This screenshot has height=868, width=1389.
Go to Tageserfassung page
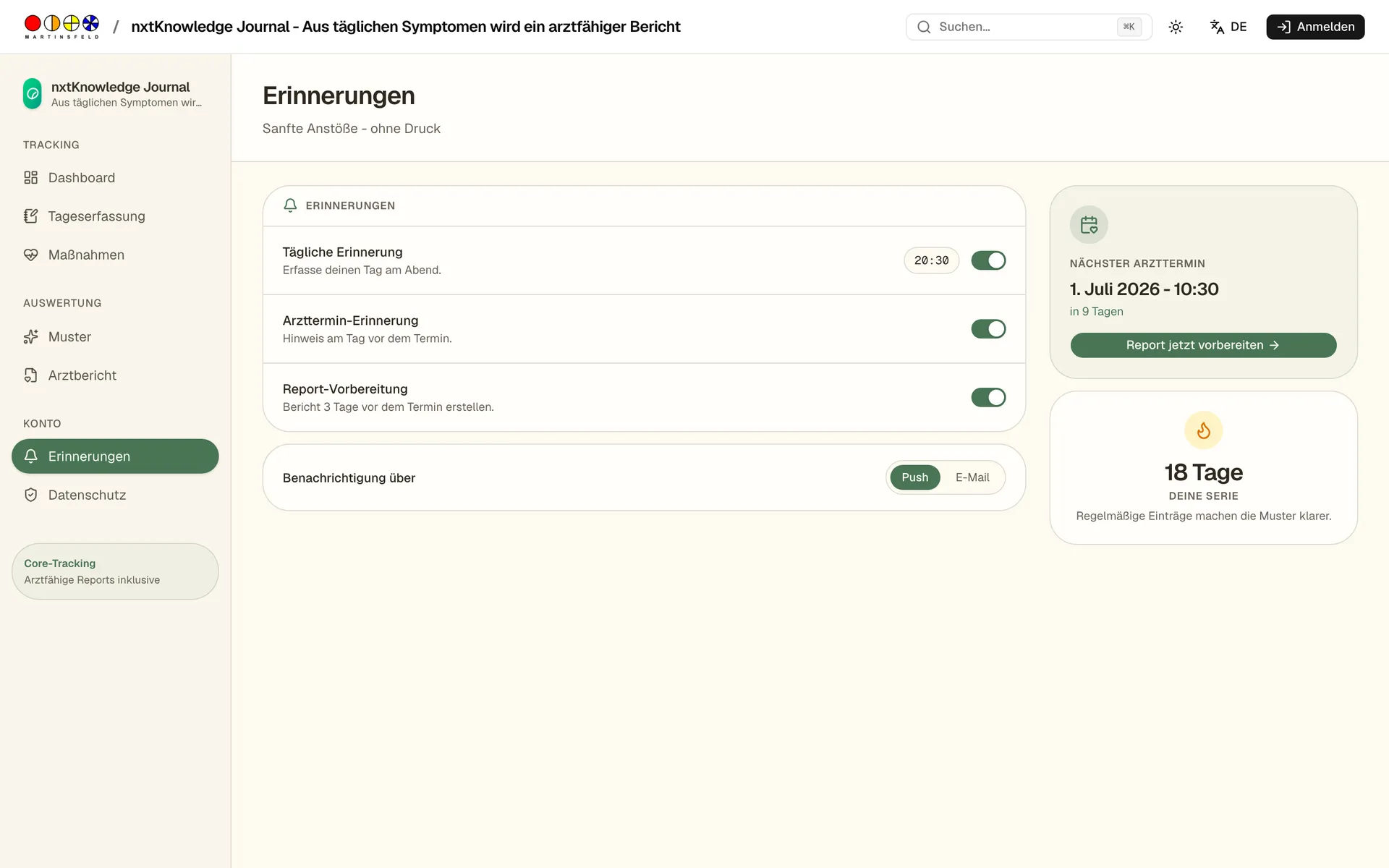(x=115, y=216)
